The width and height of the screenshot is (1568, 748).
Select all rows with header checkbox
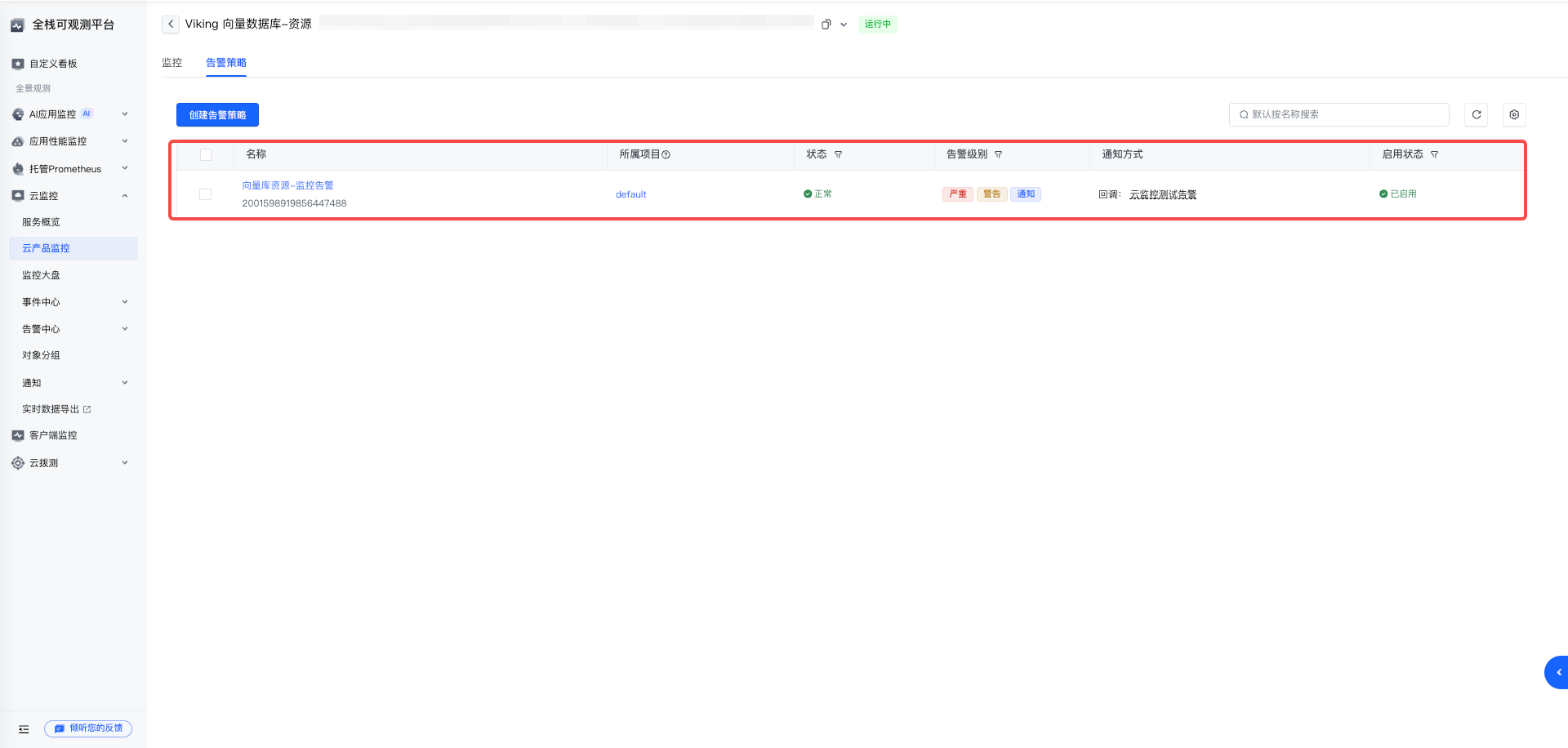click(x=206, y=154)
